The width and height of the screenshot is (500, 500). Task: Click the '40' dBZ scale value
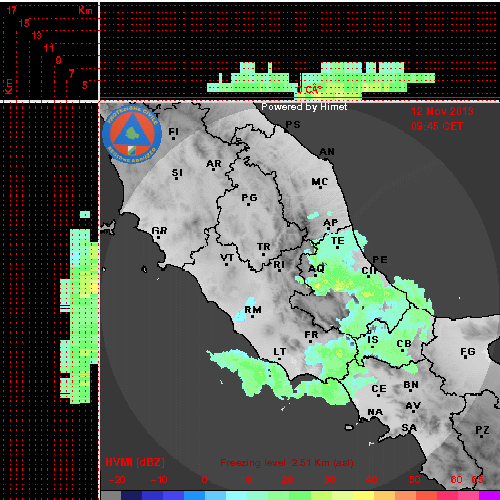tap(371, 480)
